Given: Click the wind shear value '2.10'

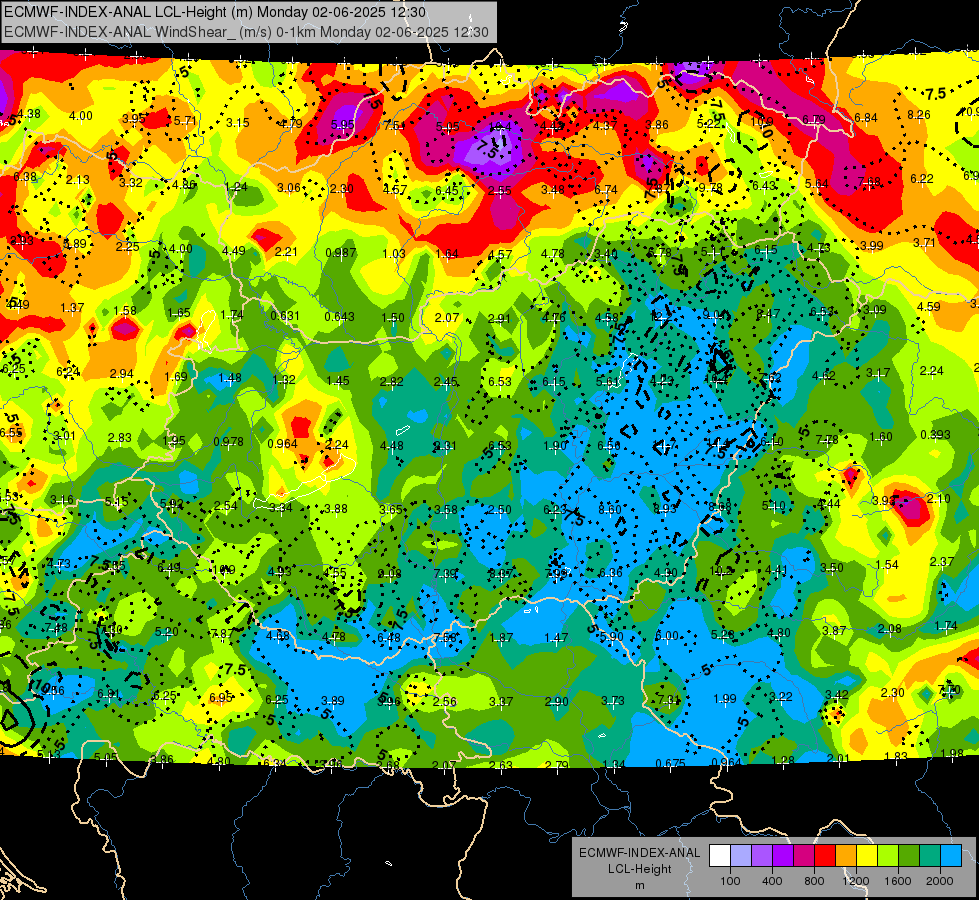Looking at the screenshot, I should tap(939, 498).
